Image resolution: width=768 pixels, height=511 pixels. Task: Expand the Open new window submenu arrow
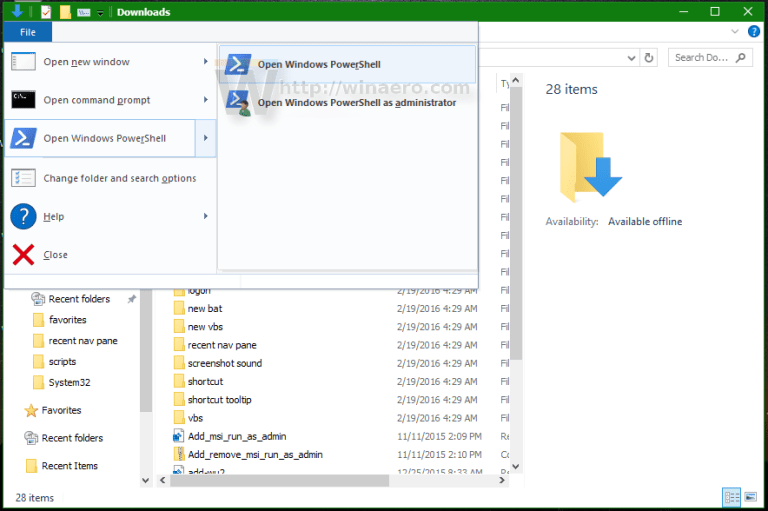[x=206, y=62]
